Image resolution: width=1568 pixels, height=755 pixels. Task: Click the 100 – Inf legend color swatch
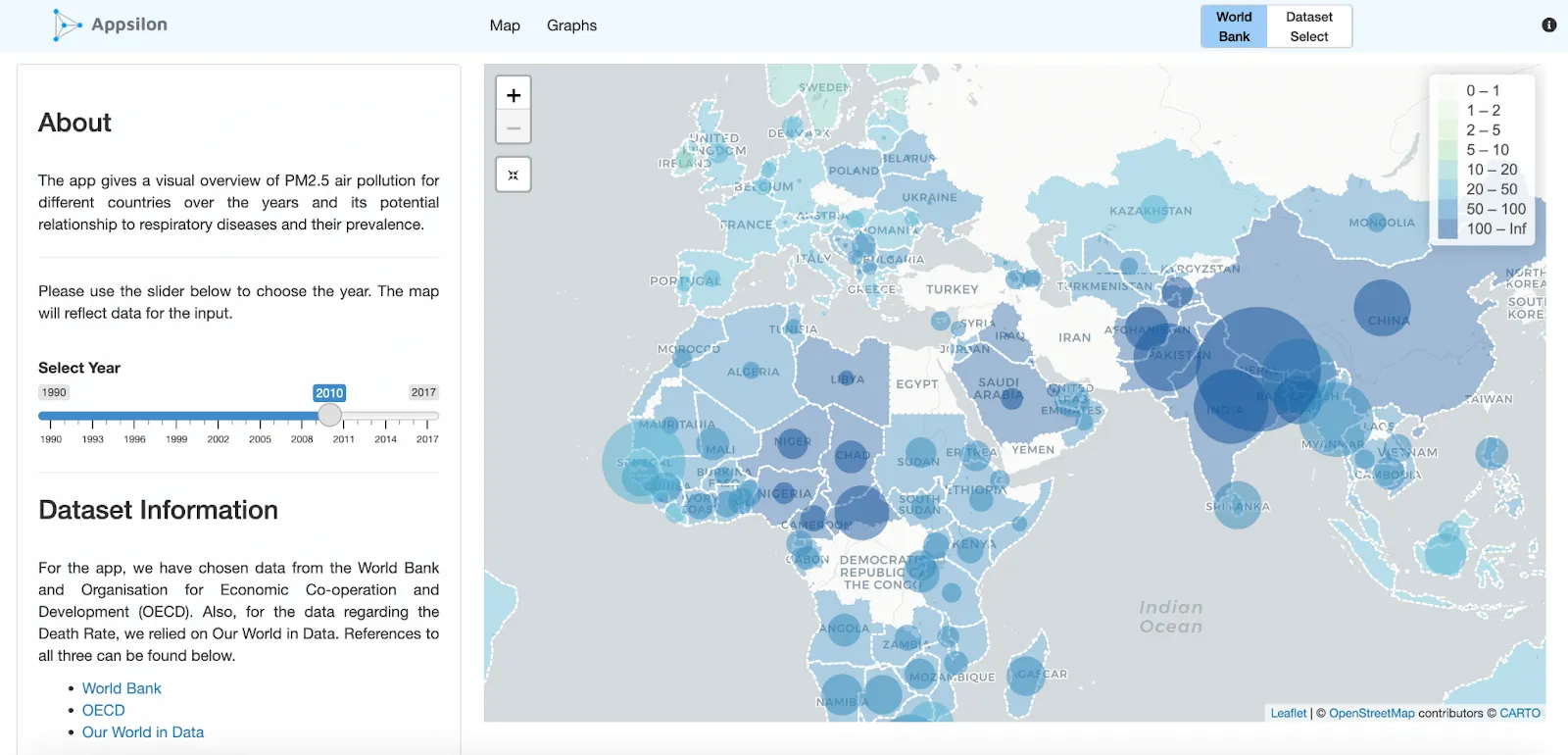coord(1447,229)
